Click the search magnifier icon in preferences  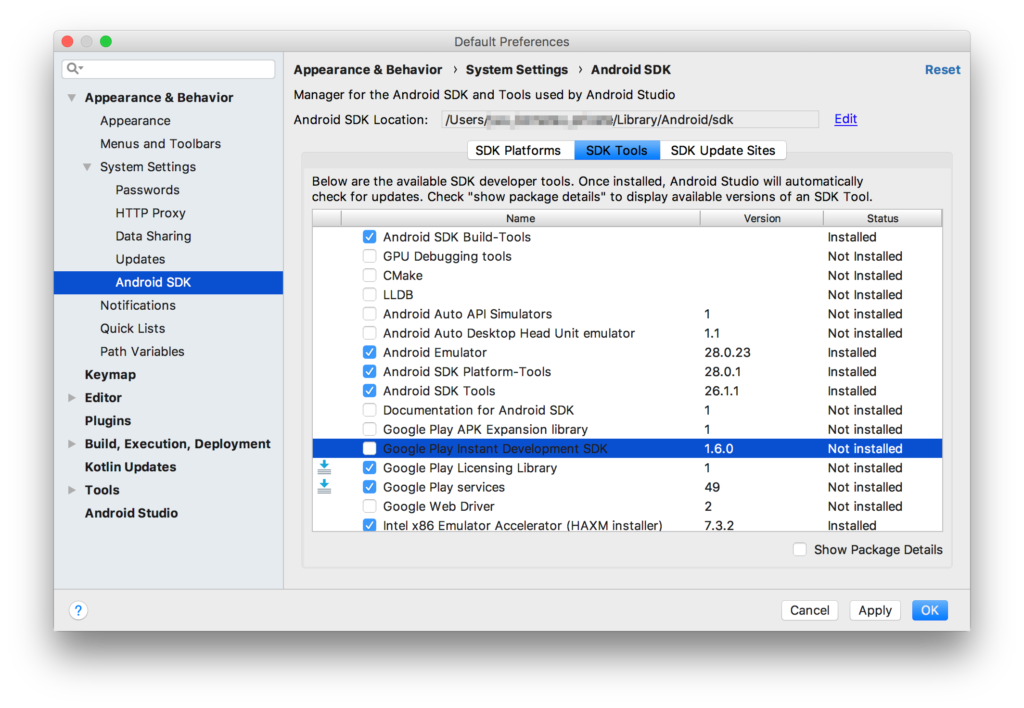[74, 69]
